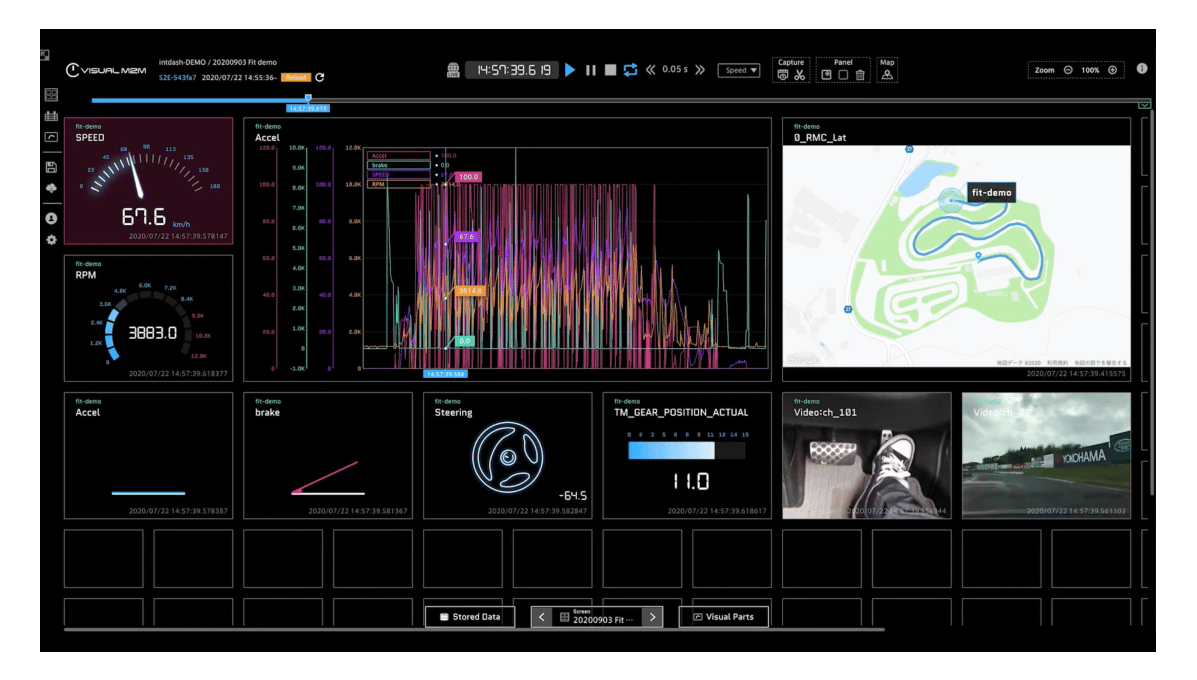Click the orange Reload button

(295, 78)
